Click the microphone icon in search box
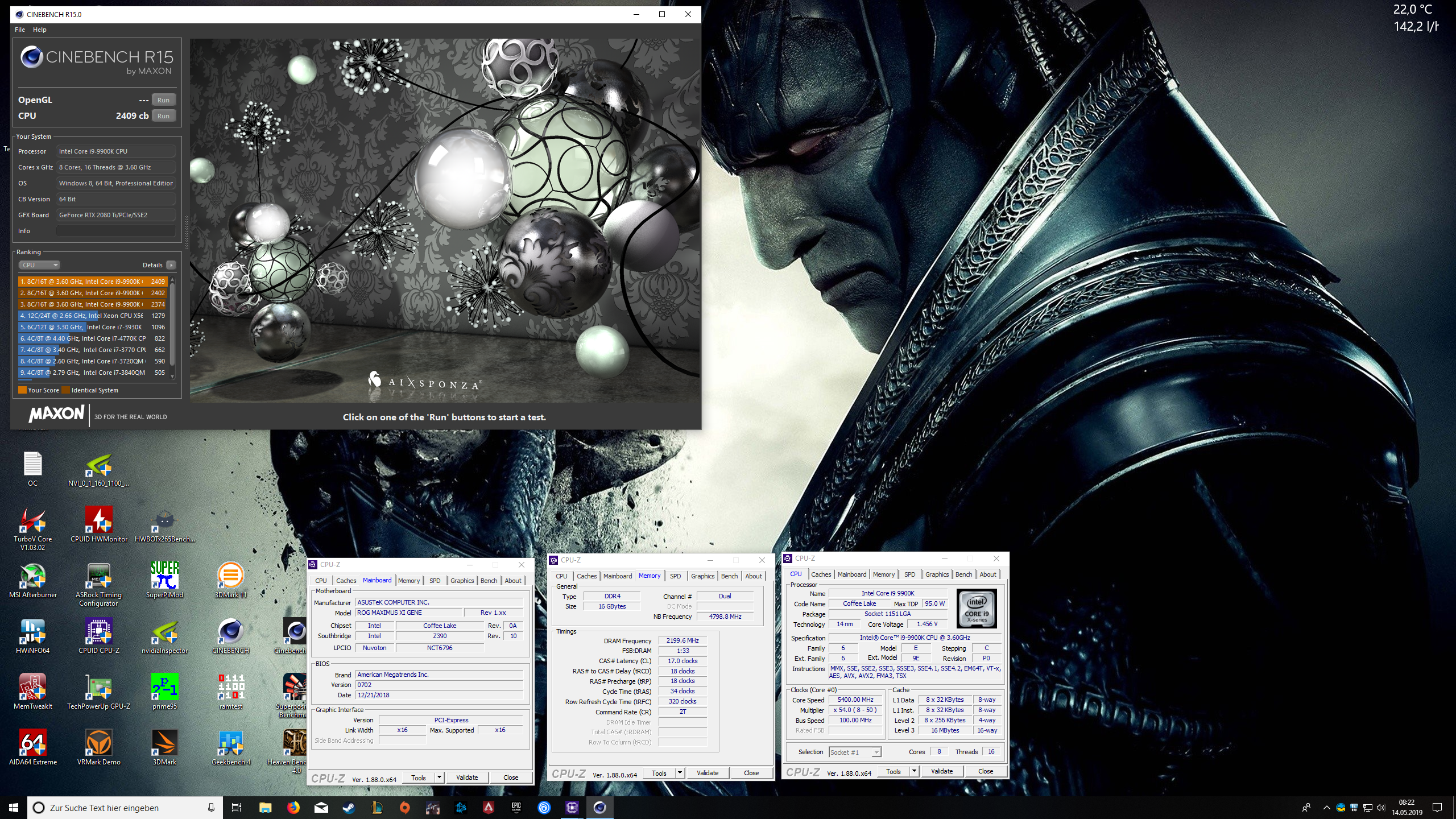 pyautogui.click(x=211, y=808)
